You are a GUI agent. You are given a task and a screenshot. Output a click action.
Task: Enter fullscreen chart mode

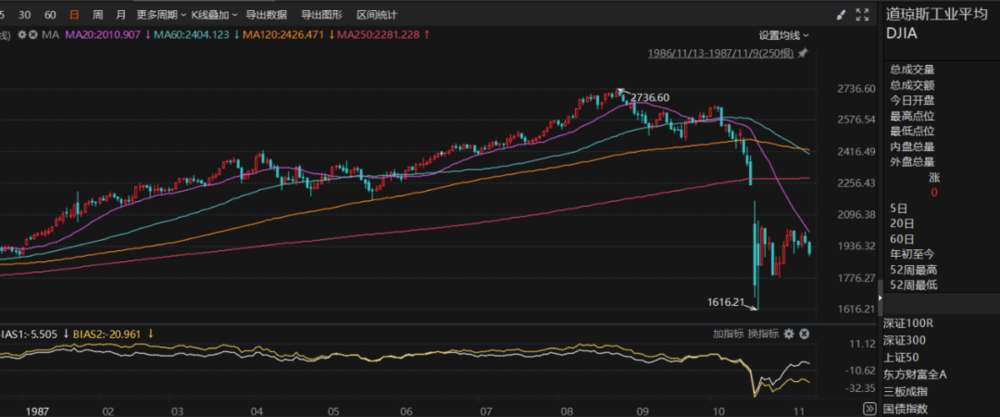(861, 15)
